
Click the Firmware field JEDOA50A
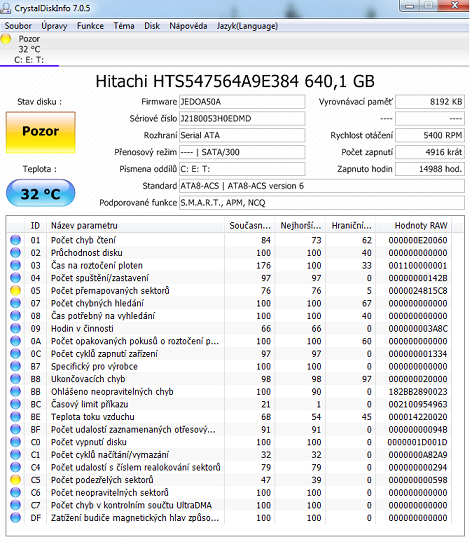pos(242,102)
